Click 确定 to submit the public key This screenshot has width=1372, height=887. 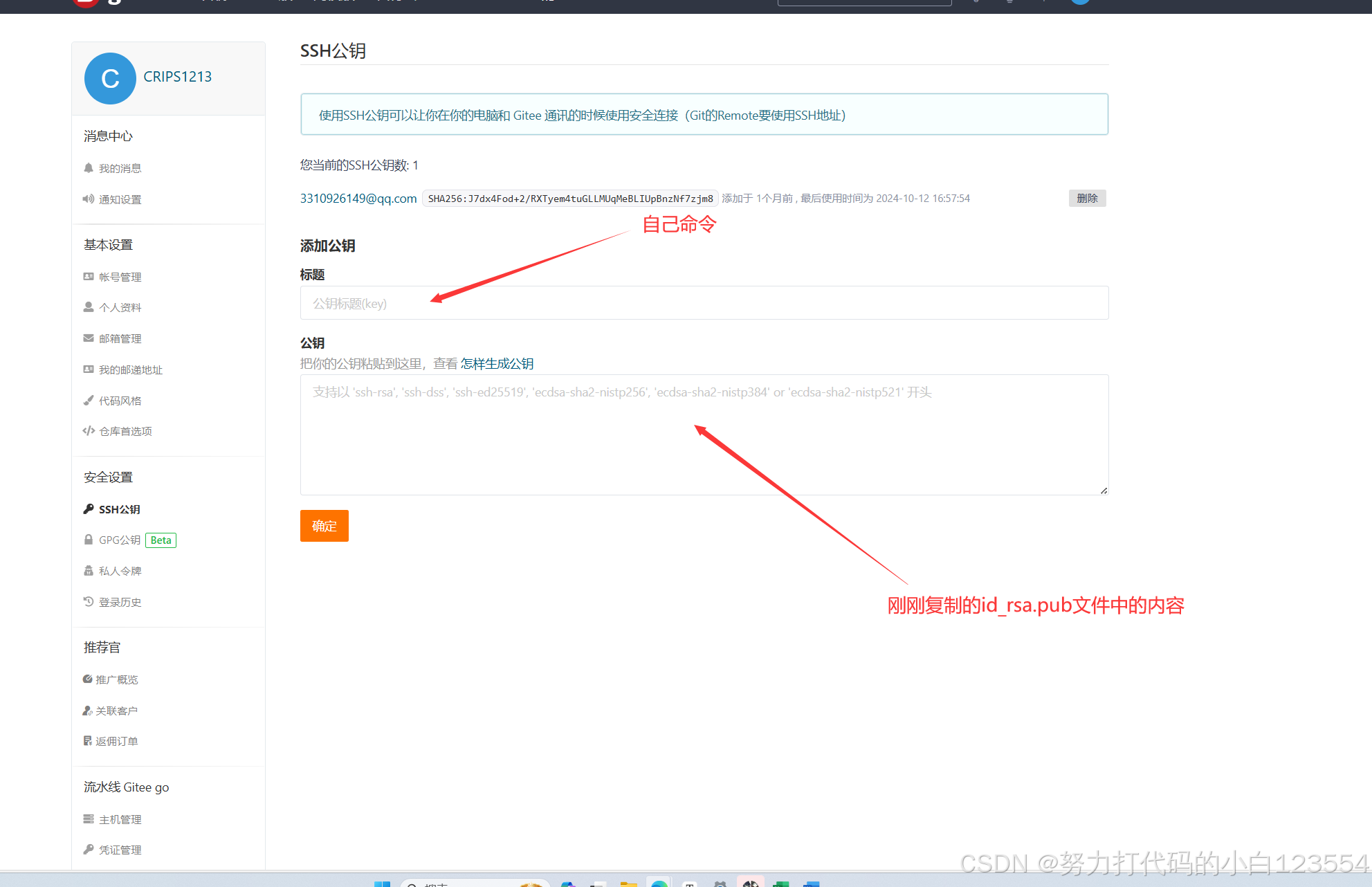(324, 526)
